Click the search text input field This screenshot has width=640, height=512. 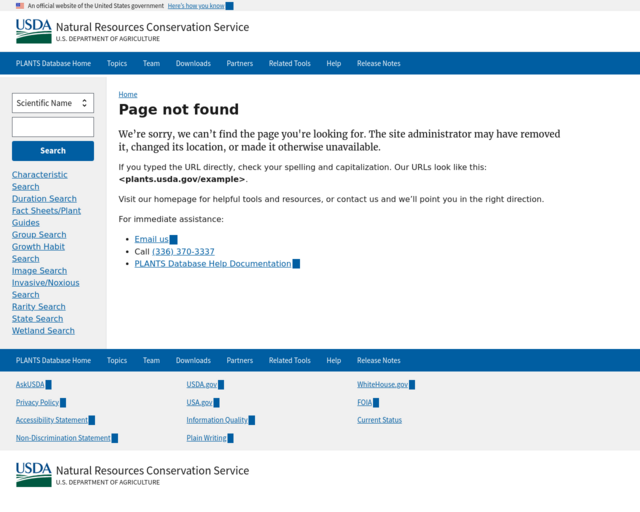tap(53, 127)
